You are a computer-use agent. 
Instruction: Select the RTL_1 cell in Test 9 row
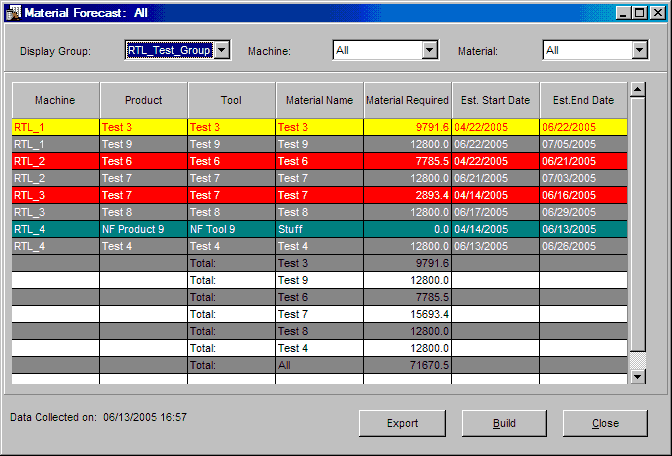tap(55, 144)
